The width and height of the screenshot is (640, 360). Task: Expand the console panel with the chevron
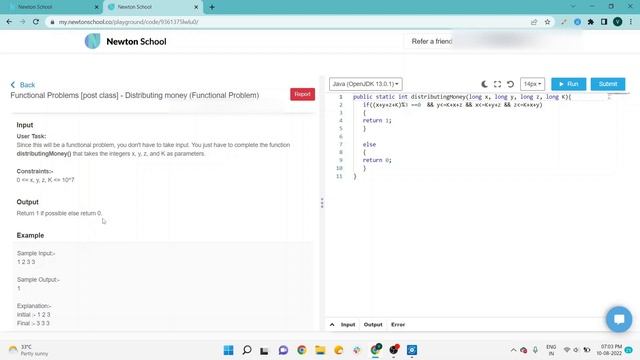332,325
